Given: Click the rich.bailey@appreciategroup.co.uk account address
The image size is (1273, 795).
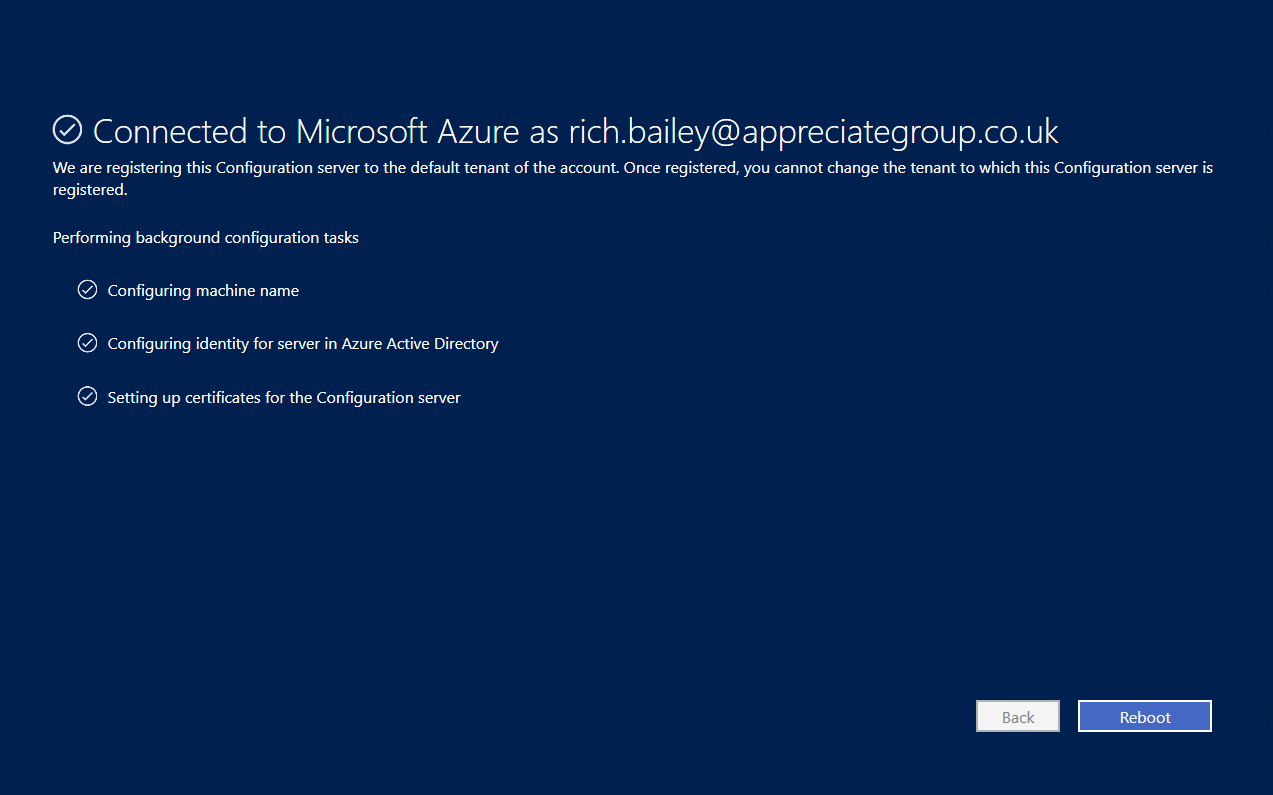Looking at the screenshot, I should pyautogui.click(x=813, y=131).
